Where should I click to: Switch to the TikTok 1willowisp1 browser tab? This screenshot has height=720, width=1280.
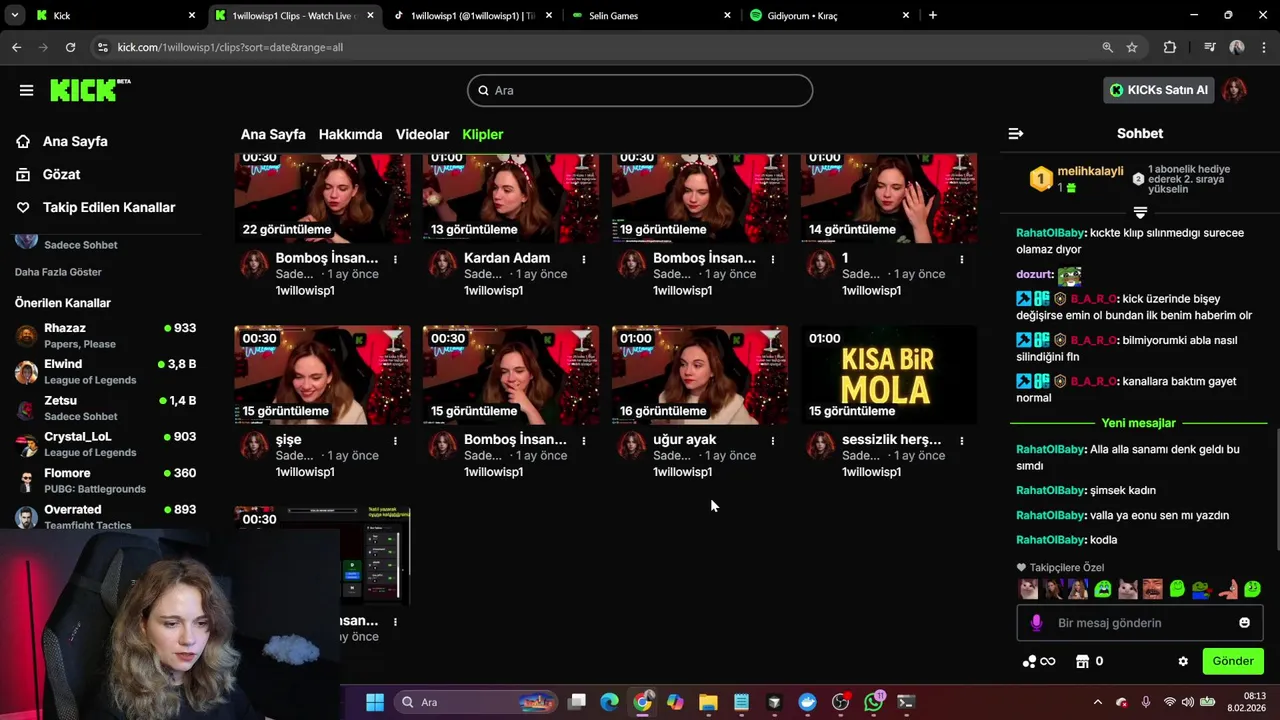pos(474,15)
